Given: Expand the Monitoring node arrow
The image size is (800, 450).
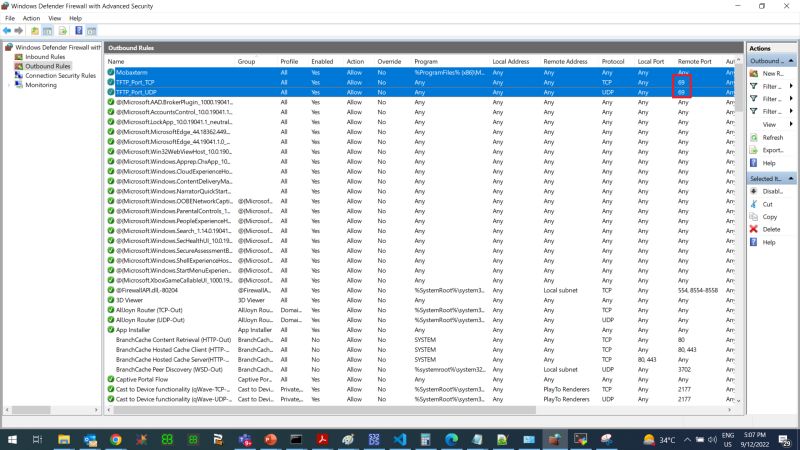Looking at the screenshot, I should coord(9,85).
